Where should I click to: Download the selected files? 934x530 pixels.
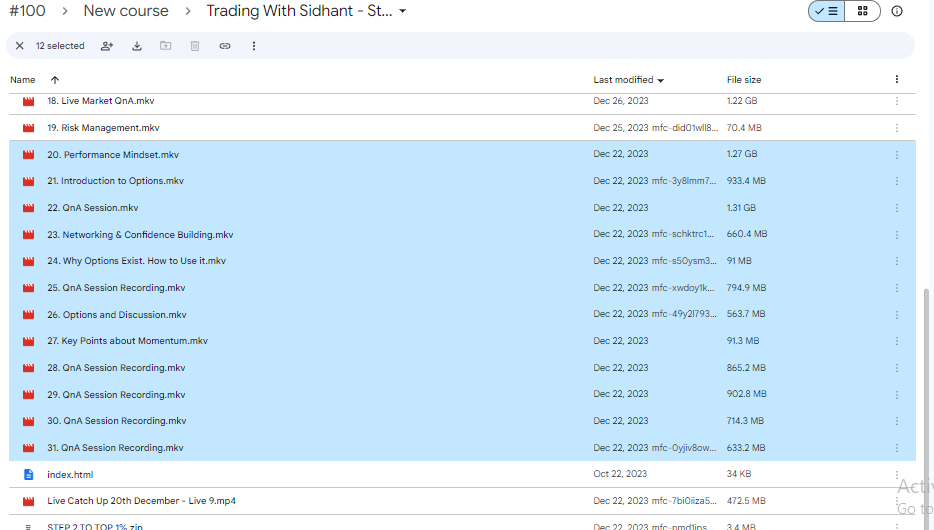click(137, 46)
